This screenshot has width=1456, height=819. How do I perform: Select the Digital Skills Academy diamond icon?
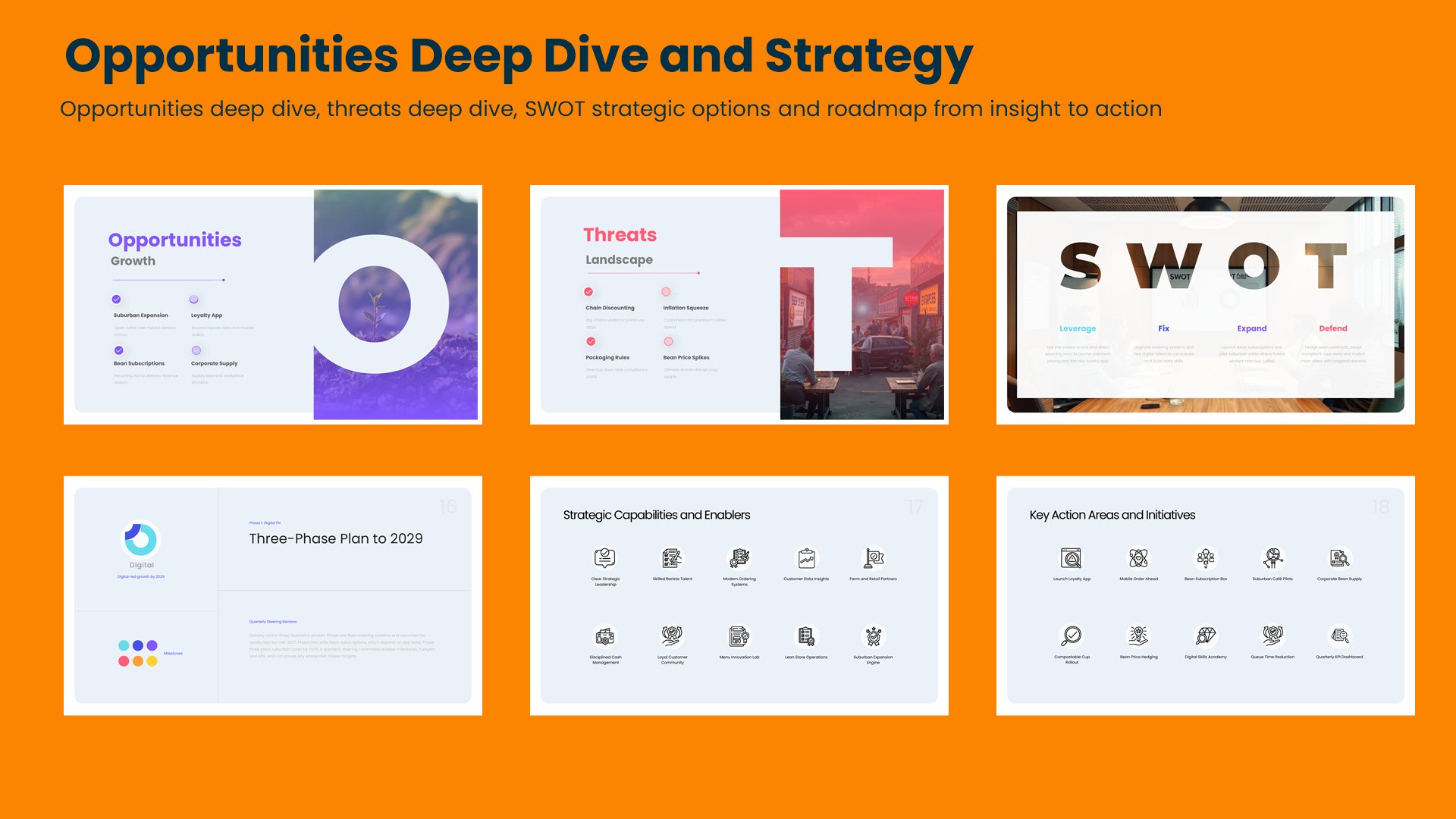tap(1206, 635)
